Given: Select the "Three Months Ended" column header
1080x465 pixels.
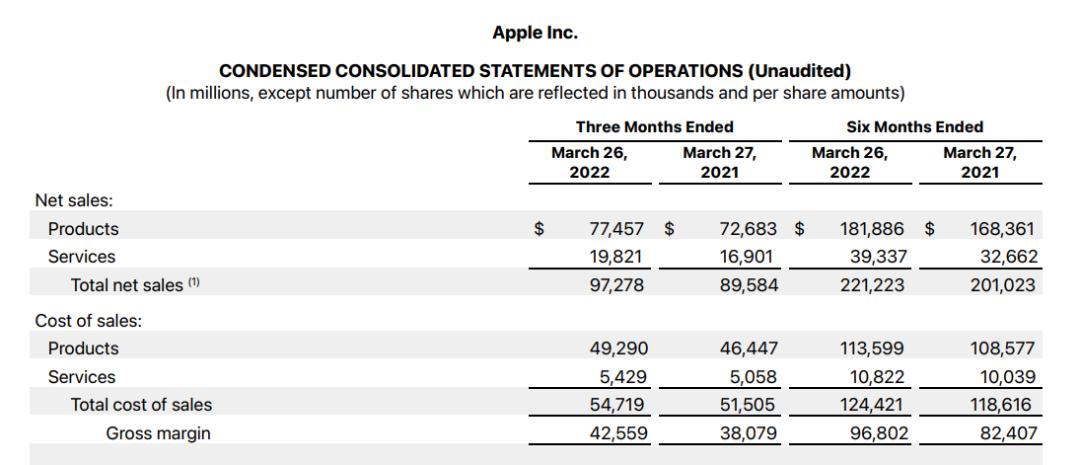Looking at the screenshot, I should point(654,127).
